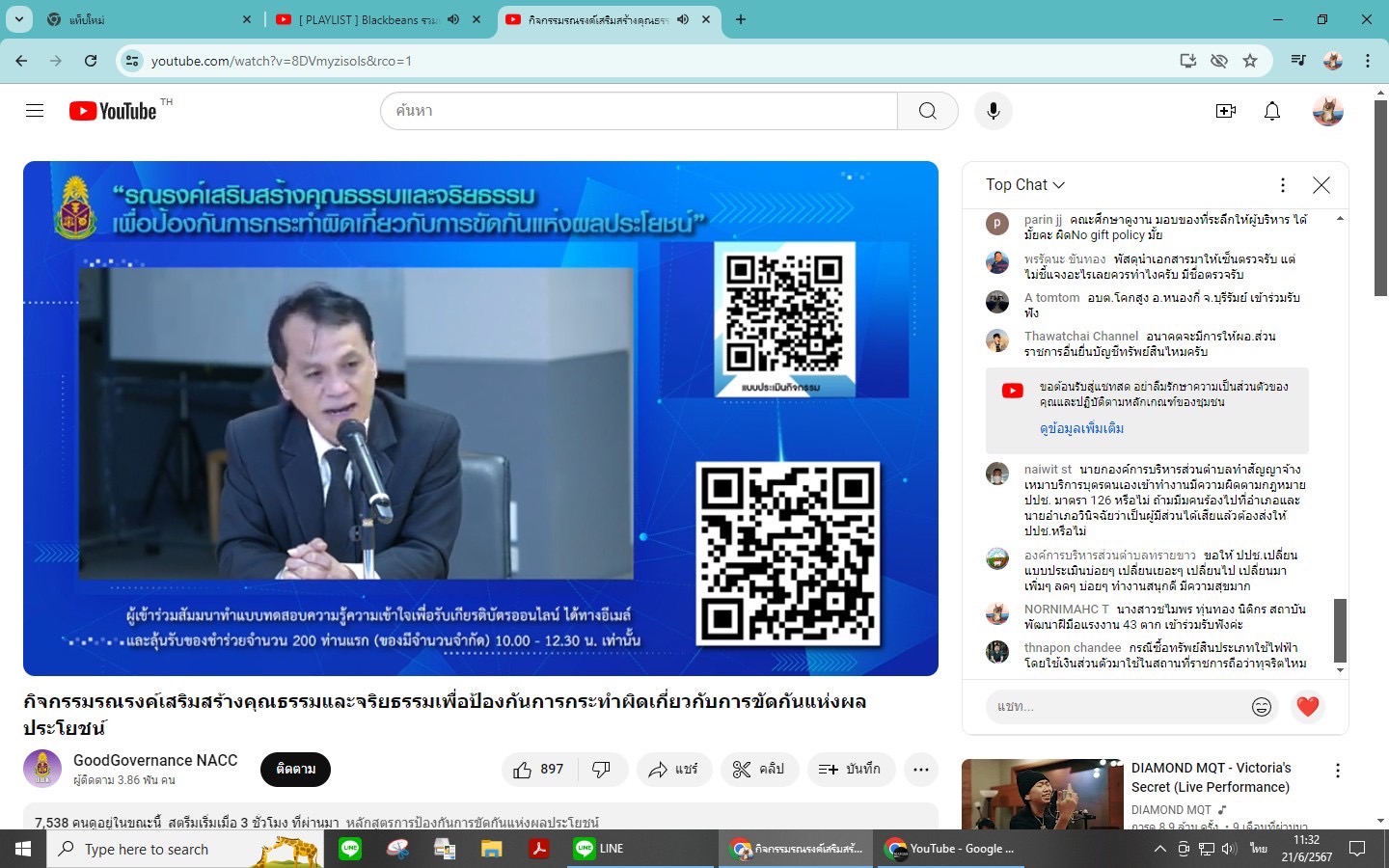Open the taskbar clock and calendar

[1307, 849]
